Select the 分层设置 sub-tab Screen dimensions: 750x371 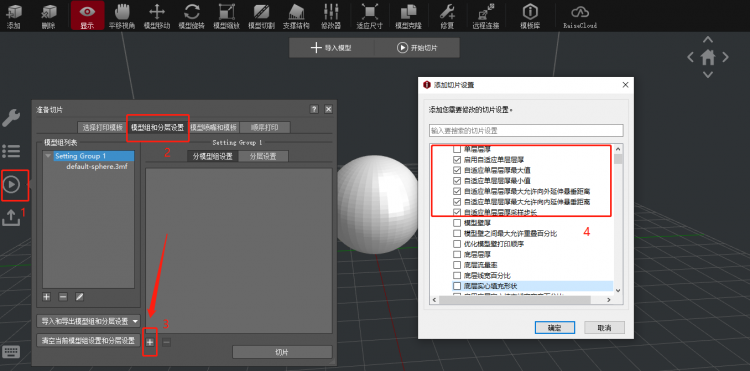263,156
